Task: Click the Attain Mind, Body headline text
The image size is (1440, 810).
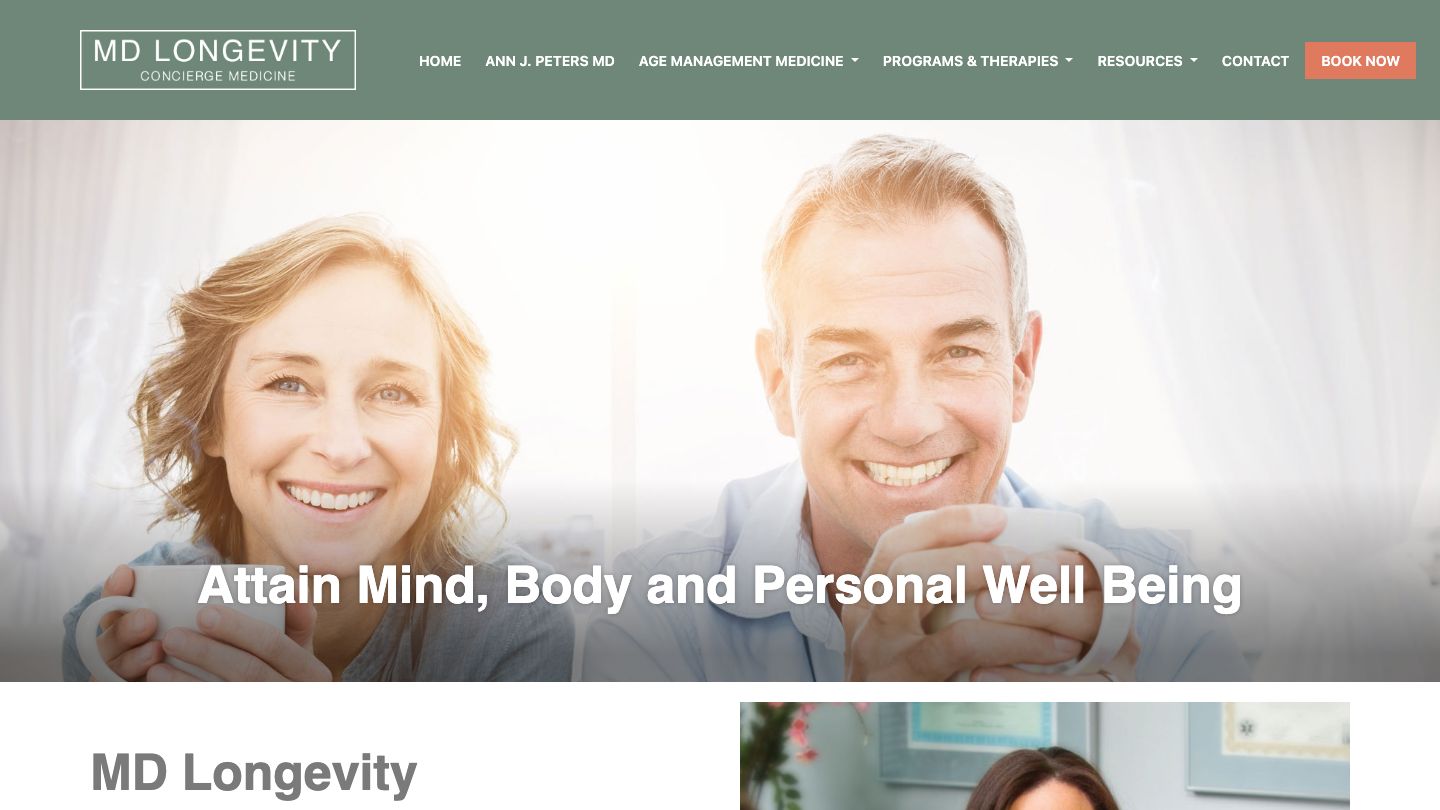Action: (x=719, y=586)
